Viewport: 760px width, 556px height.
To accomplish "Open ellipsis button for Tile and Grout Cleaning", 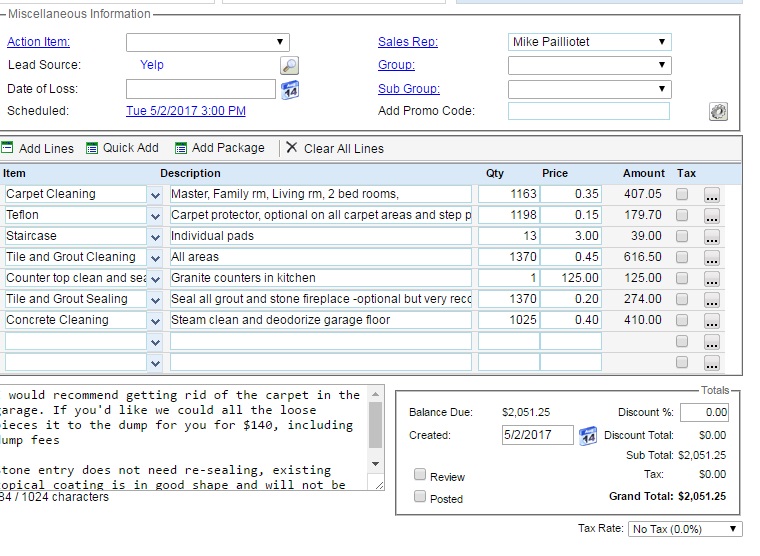I will [x=712, y=258].
